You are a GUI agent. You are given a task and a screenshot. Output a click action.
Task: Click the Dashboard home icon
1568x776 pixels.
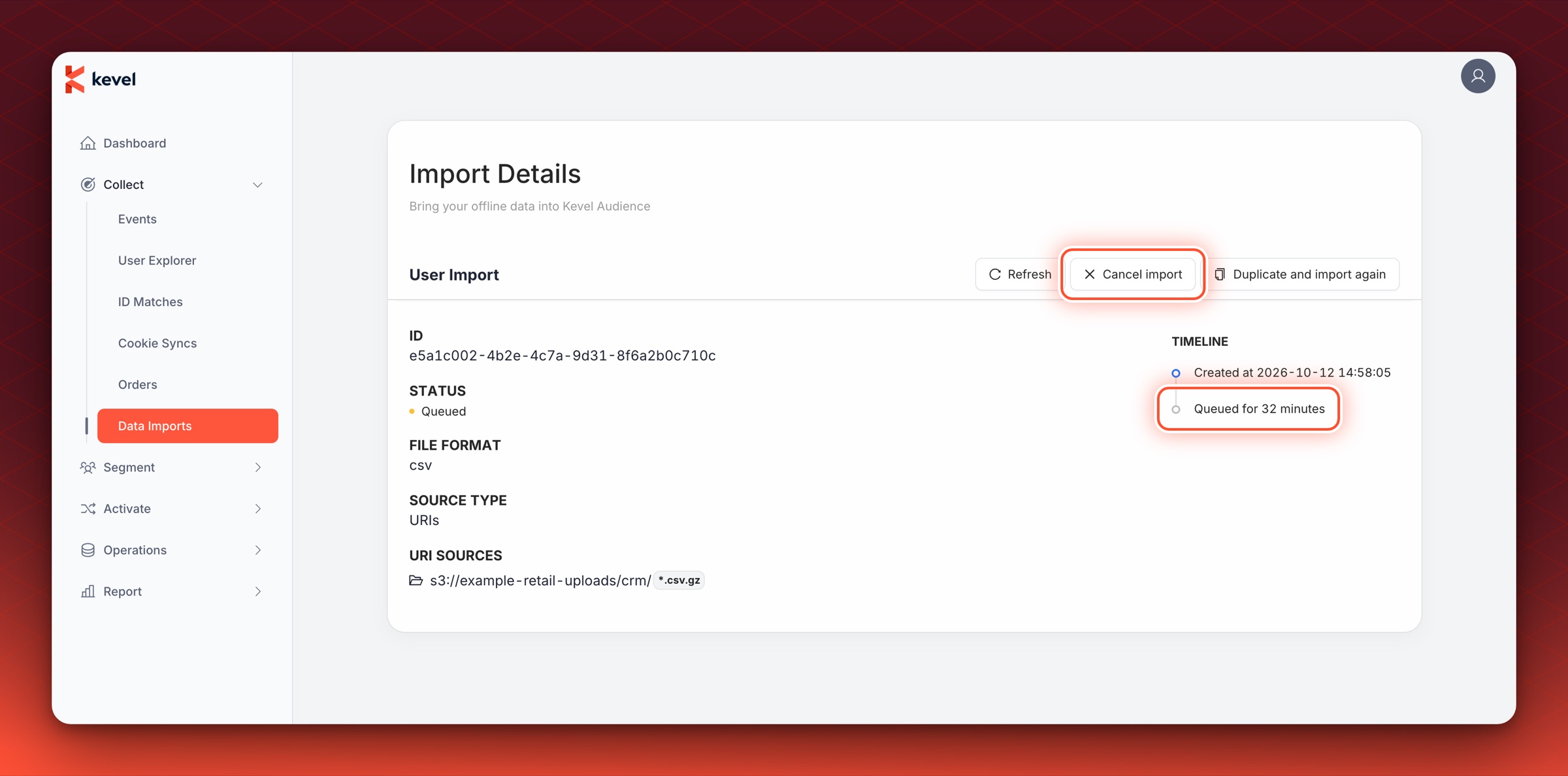tap(88, 143)
